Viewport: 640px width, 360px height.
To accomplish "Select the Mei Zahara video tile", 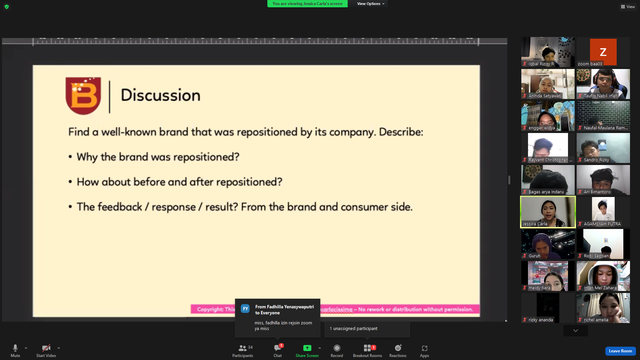I will [603, 276].
